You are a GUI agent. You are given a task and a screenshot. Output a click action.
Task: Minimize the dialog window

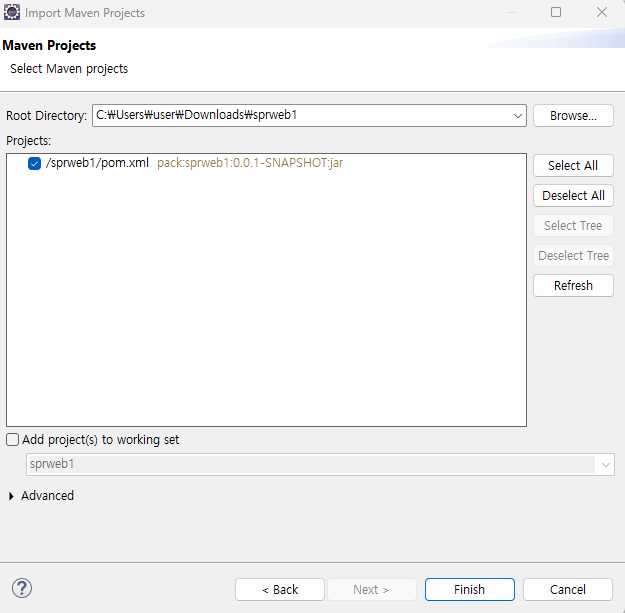(511, 12)
